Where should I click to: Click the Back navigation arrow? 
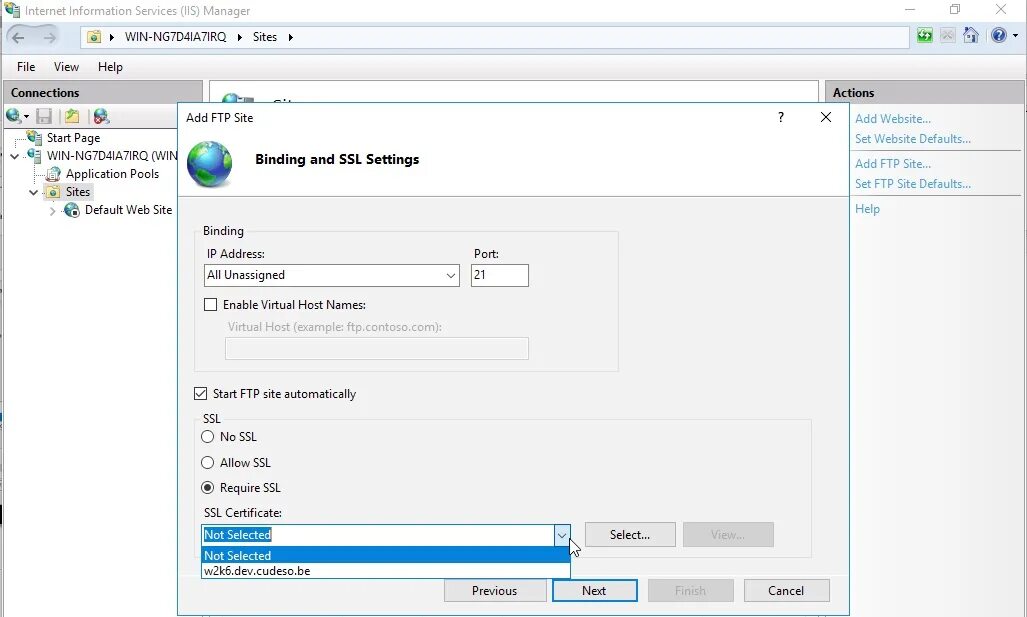click(18, 37)
